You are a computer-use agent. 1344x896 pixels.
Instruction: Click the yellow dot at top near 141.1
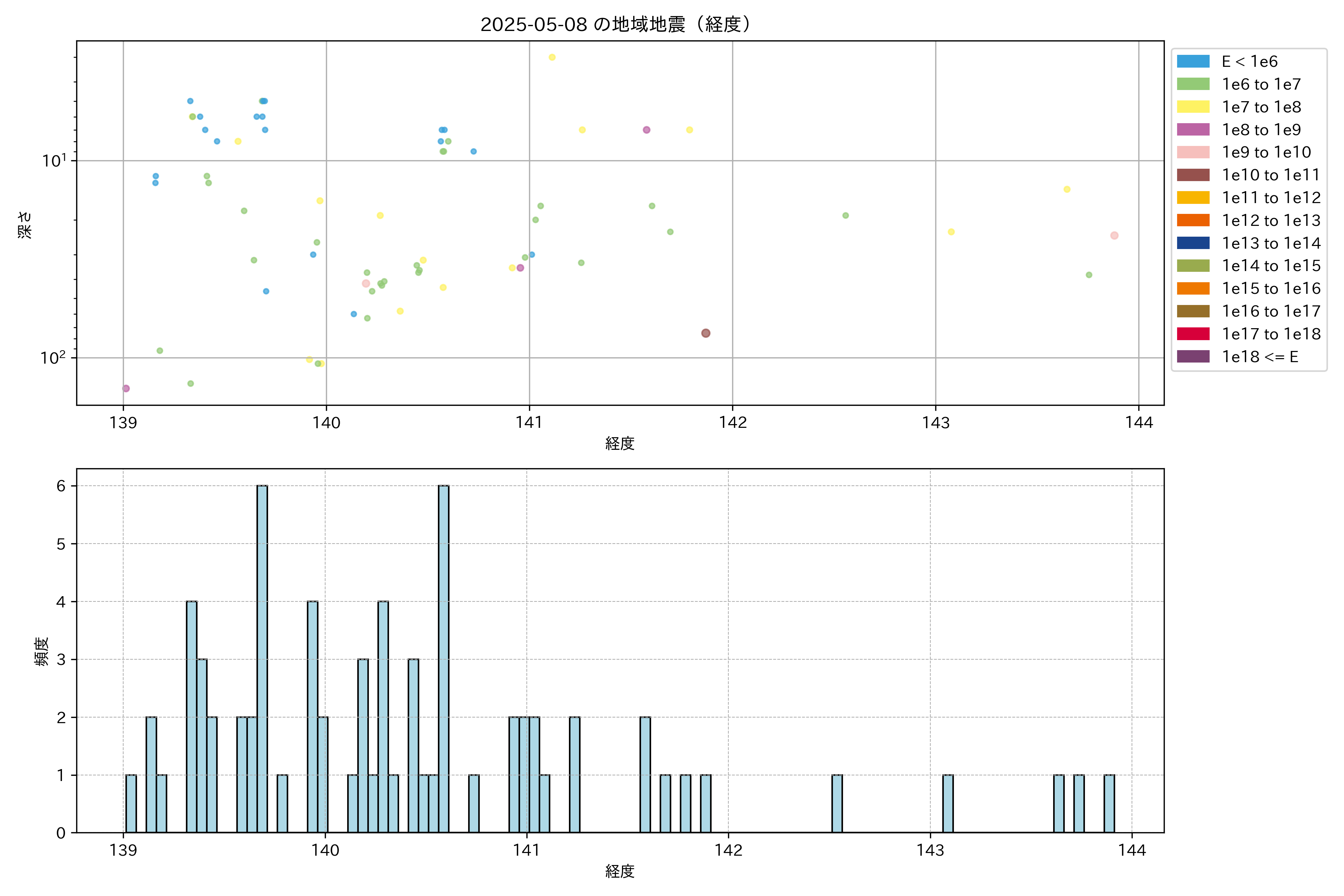point(552,57)
